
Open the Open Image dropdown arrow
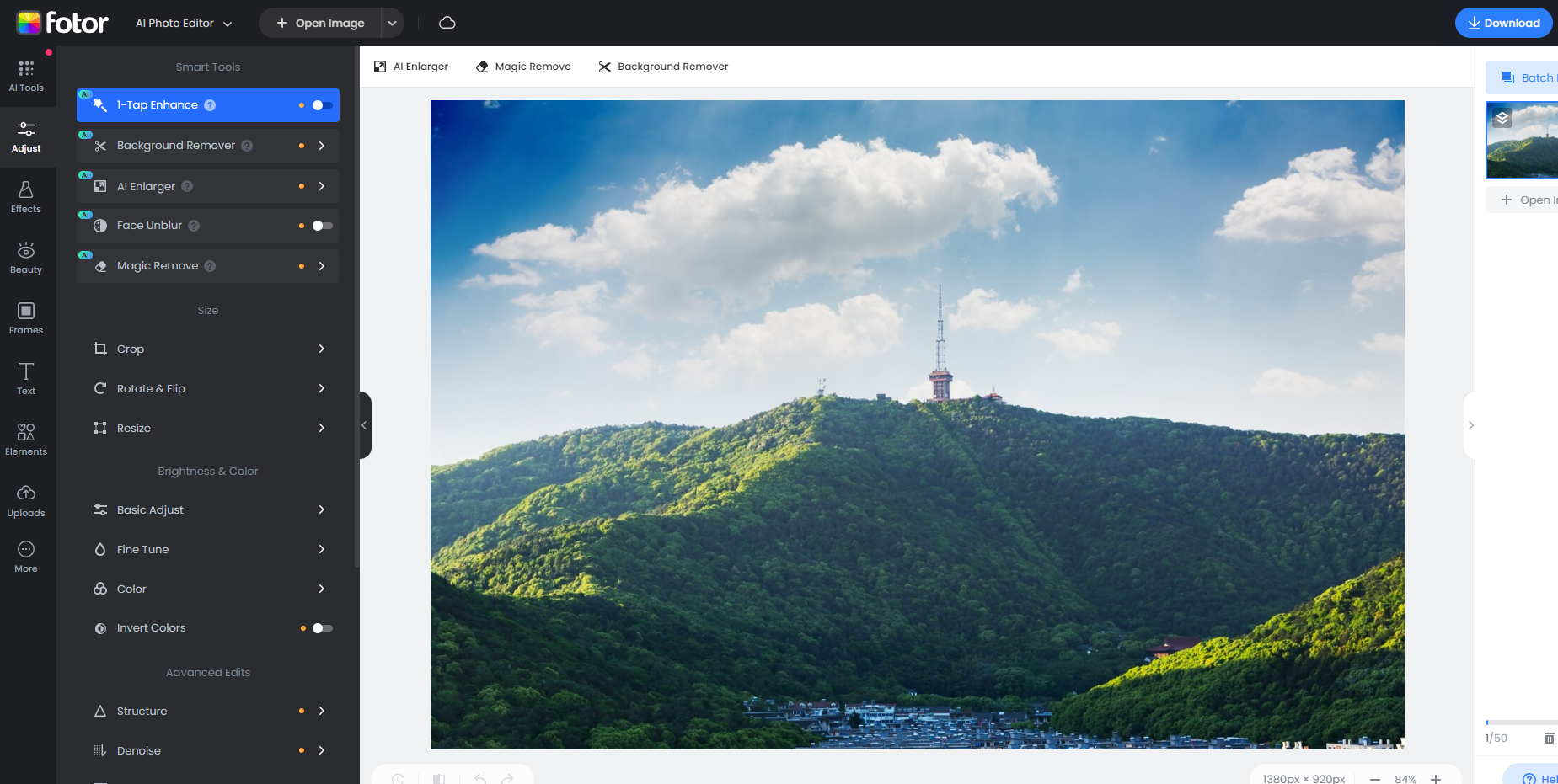(x=392, y=23)
